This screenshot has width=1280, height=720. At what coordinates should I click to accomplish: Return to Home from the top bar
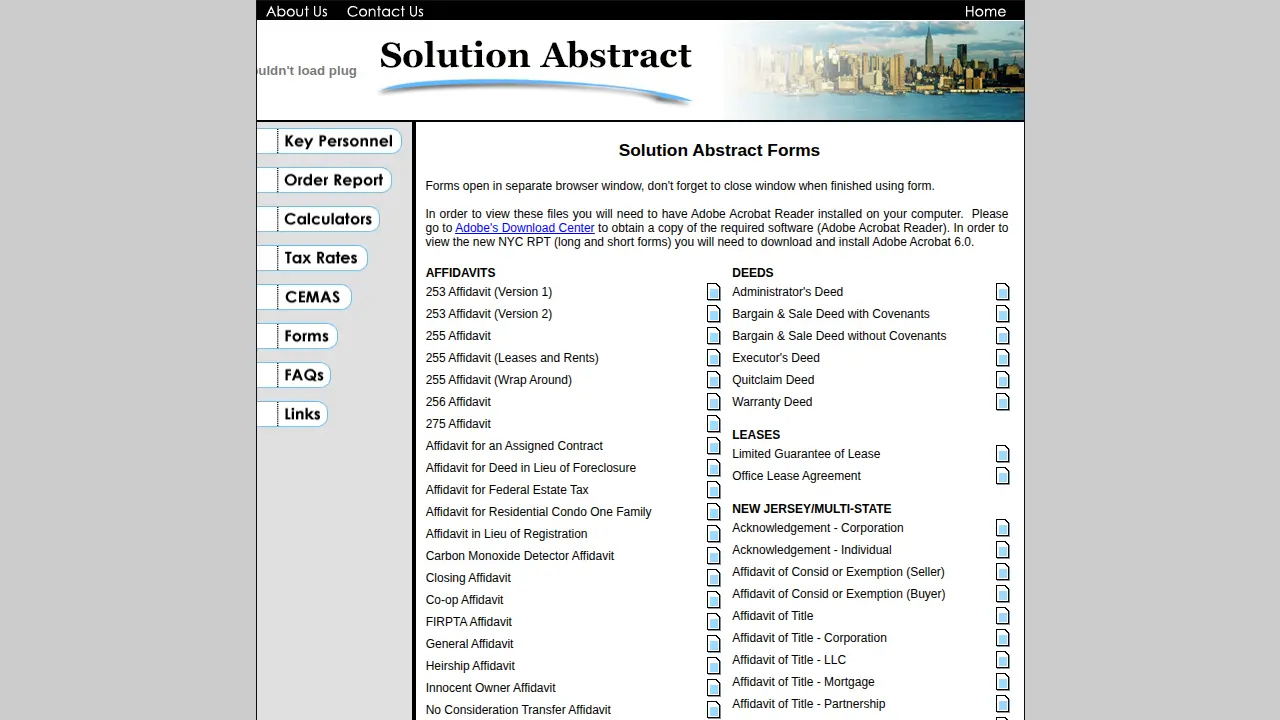pyautogui.click(x=985, y=11)
